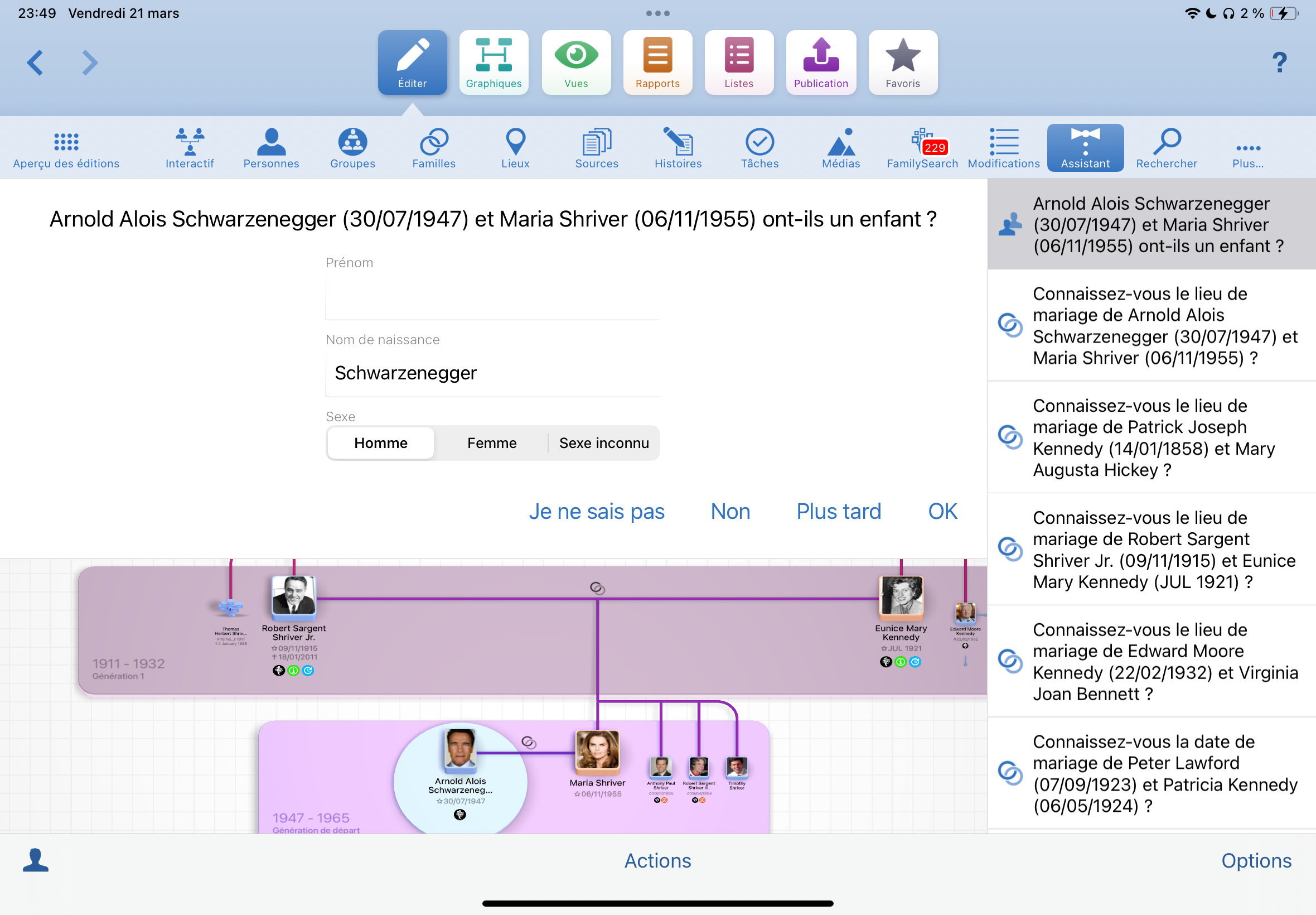1316x915 pixels.
Task: Open the Publication section
Action: click(821, 62)
